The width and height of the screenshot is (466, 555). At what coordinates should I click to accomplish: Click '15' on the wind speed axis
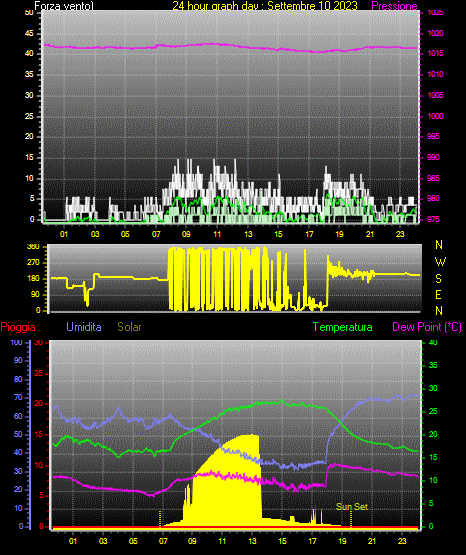click(29, 157)
